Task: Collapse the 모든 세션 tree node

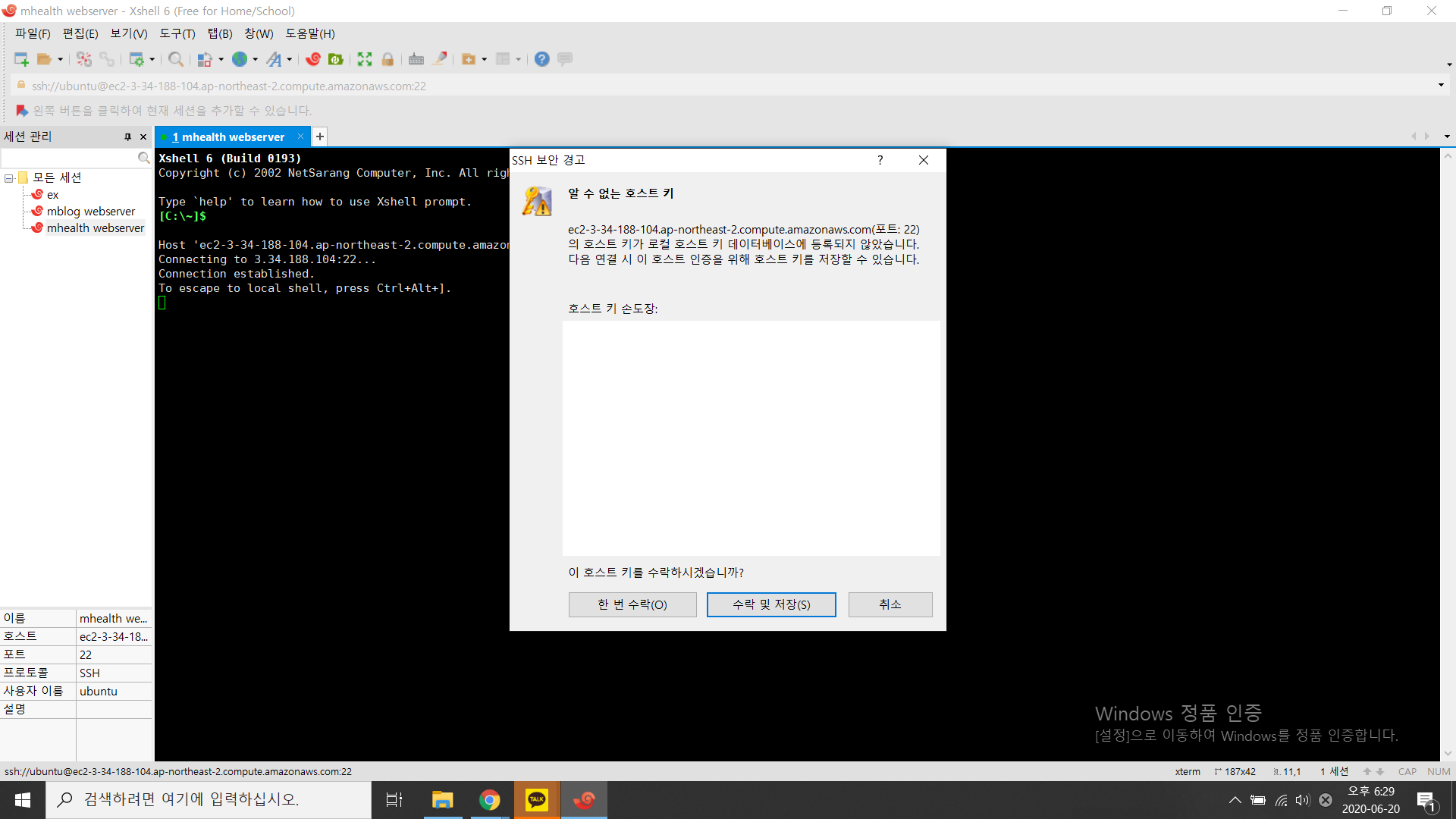Action: (x=9, y=178)
